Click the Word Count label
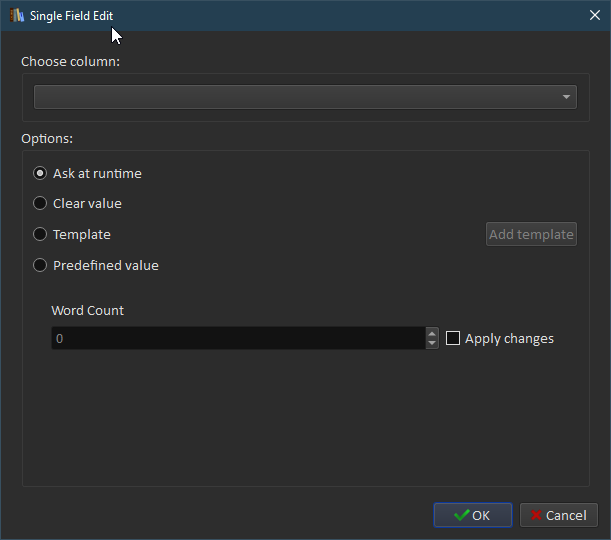 (x=88, y=310)
